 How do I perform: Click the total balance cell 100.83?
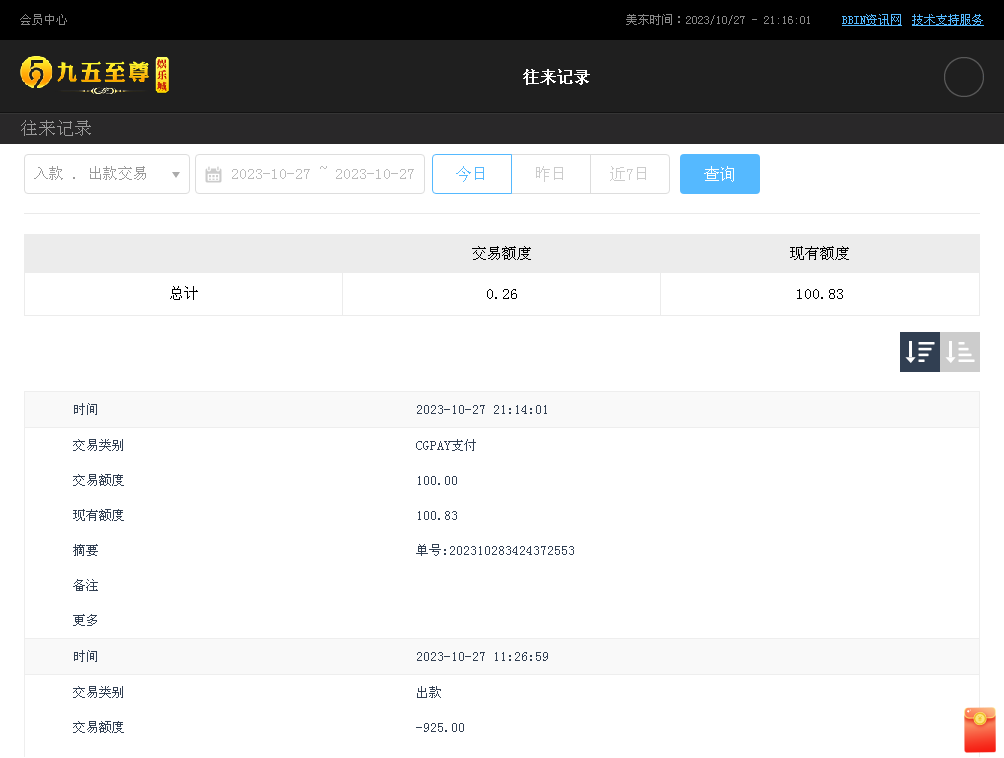pos(819,294)
